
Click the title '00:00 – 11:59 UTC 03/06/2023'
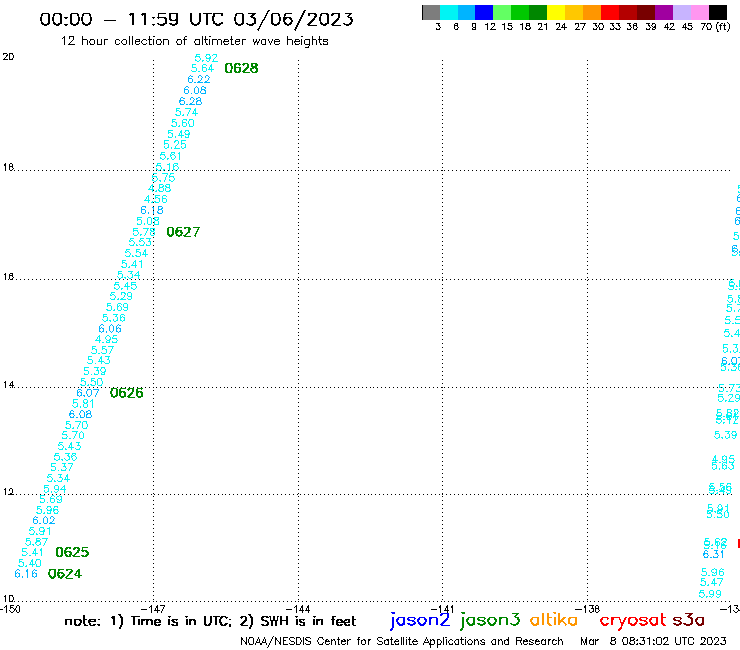click(196, 19)
